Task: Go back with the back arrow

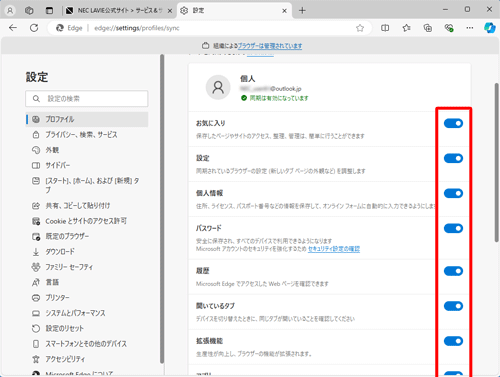Action: [13, 28]
